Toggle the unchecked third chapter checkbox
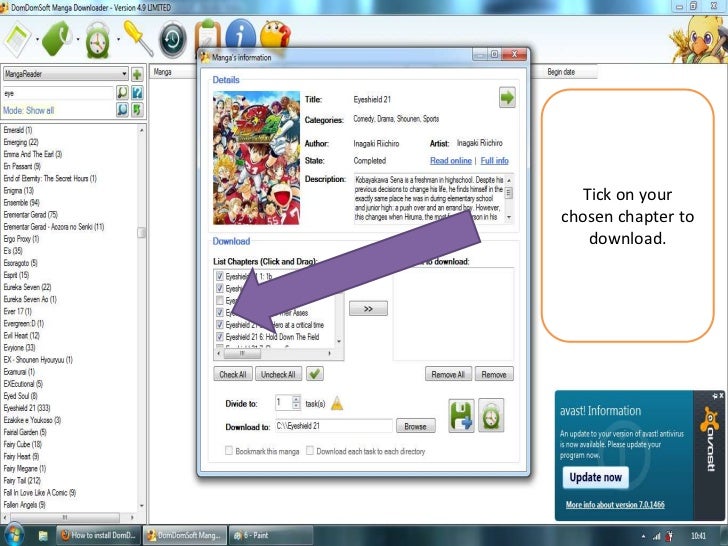This screenshot has height=546, width=728. [x=220, y=300]
